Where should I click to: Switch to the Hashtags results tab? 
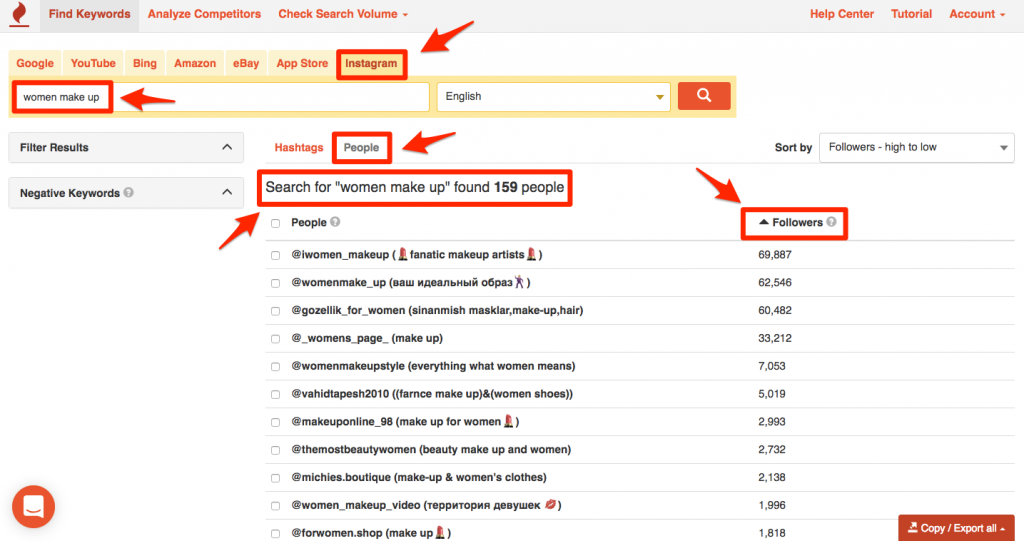[x=298, y=148]
